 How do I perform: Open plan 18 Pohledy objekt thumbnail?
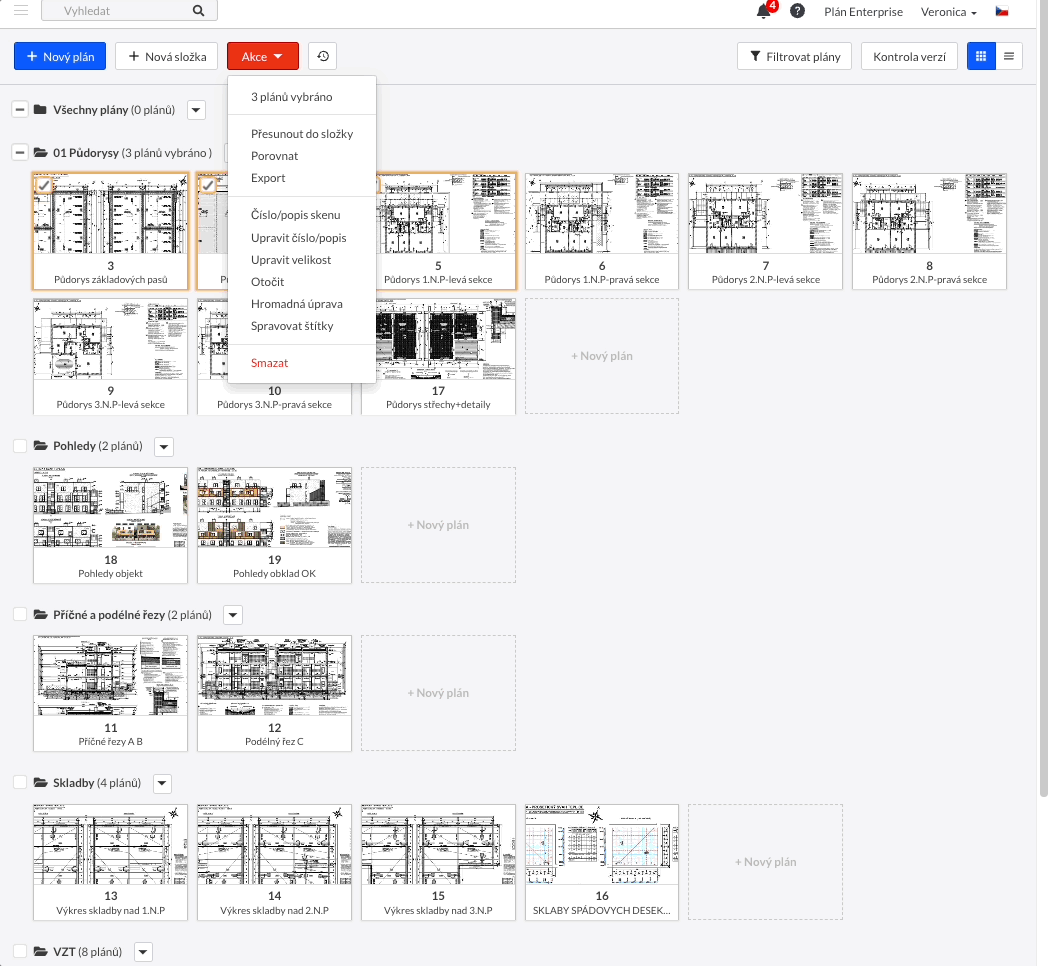pos(110,525)
